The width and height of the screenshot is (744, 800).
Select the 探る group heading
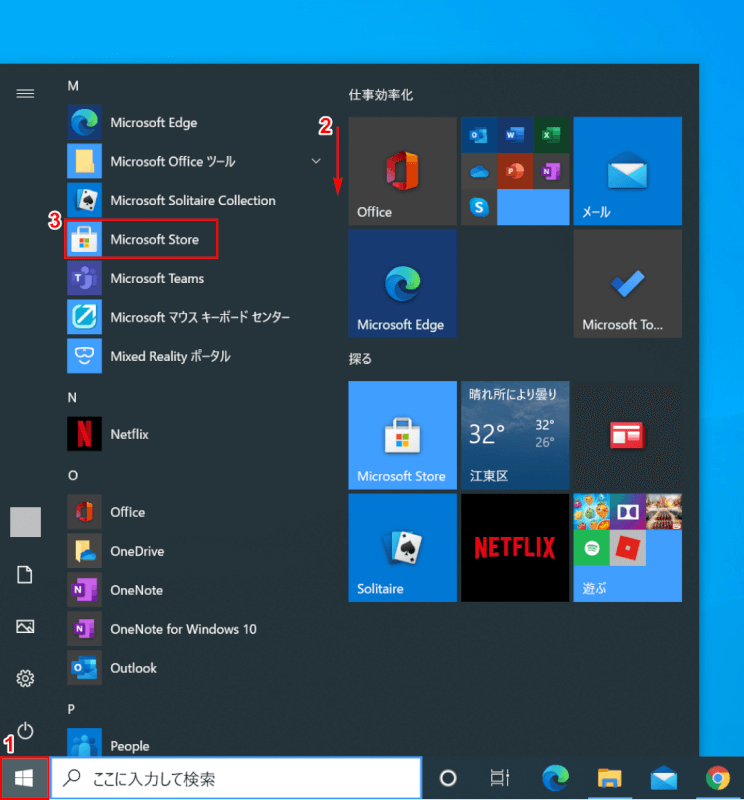360,359
